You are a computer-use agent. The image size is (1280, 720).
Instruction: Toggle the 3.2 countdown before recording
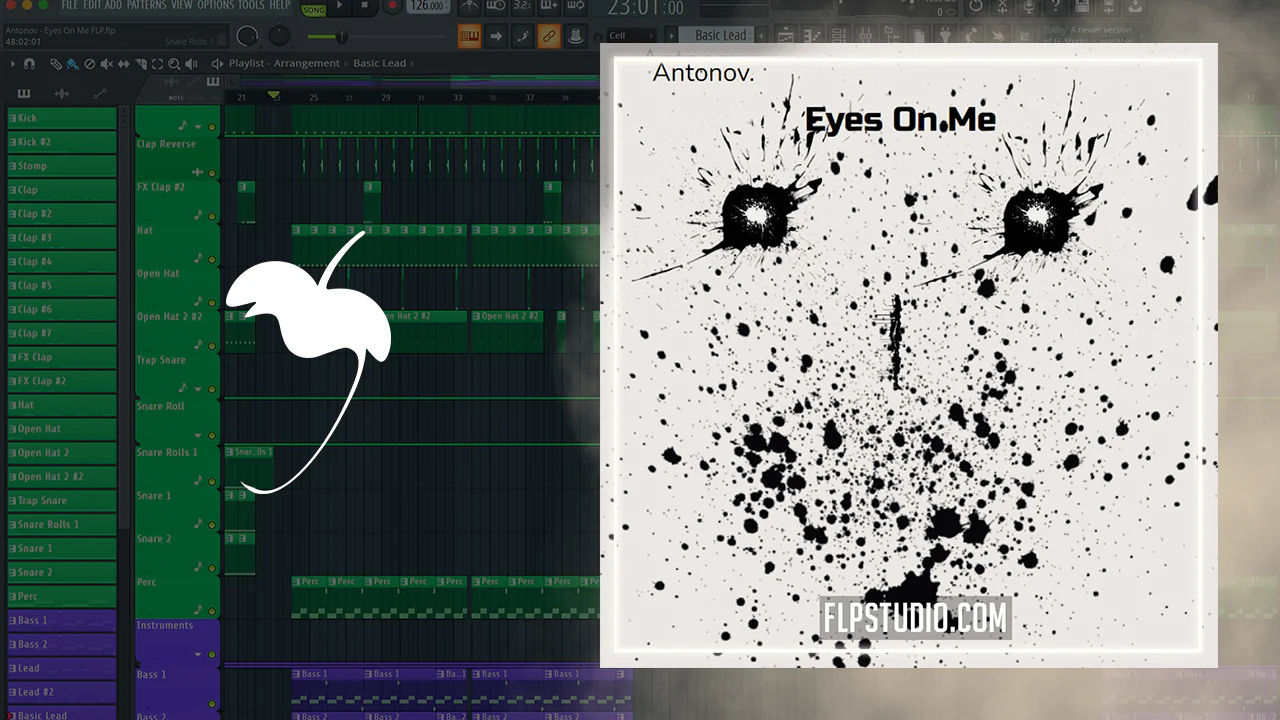(x=522, y=7)
